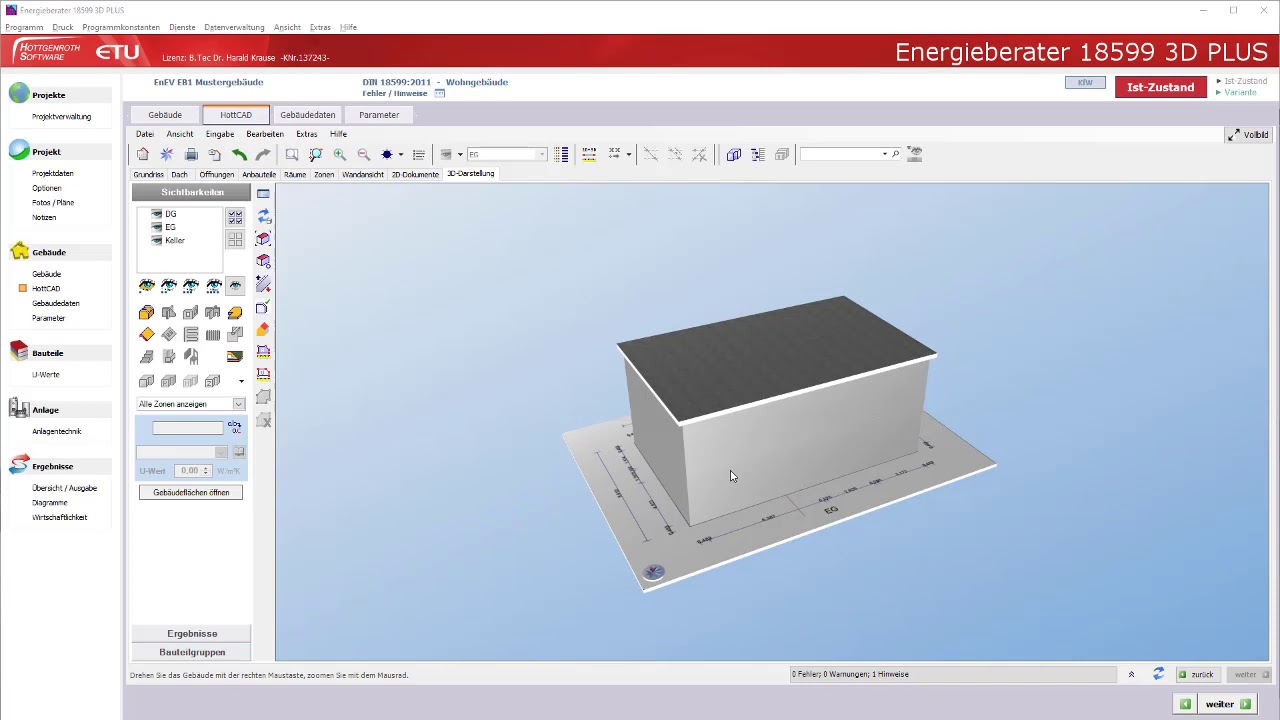
Task: Expand the zone cubes dropdown arrow
Action: point(241,381)
